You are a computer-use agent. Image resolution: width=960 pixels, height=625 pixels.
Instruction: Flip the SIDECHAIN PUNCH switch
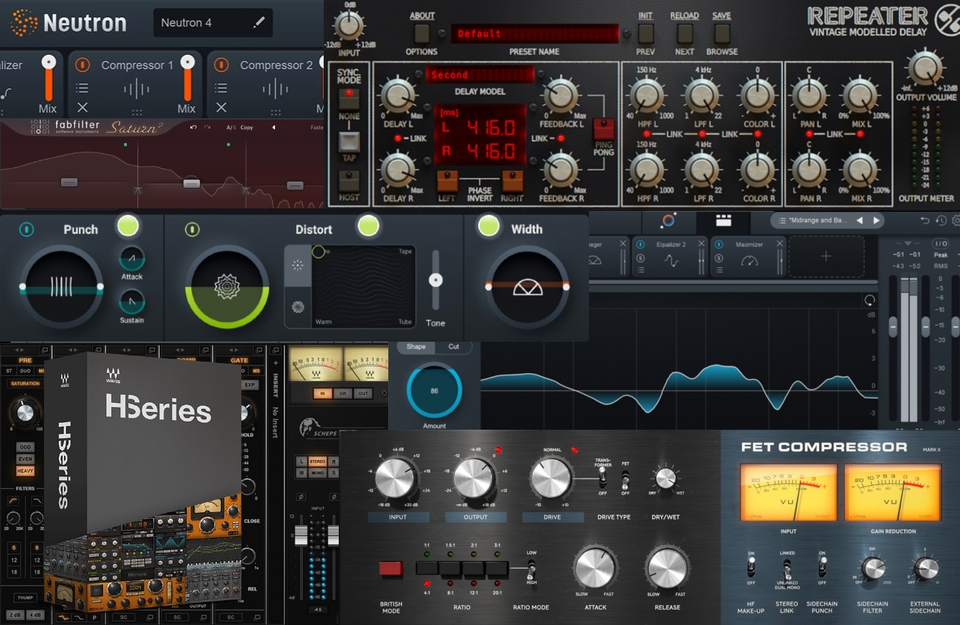point(822,567)
